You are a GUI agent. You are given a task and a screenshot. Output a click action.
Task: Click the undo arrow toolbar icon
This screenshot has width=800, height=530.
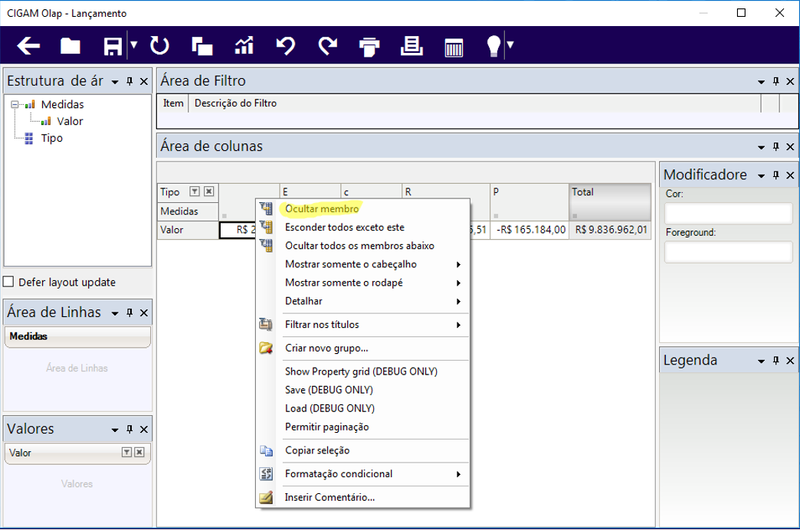[286, 46]
